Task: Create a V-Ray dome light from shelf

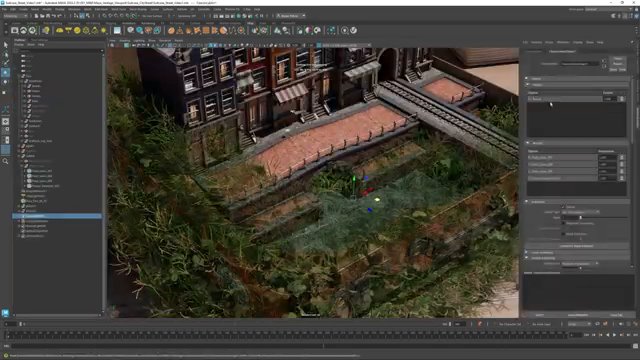Action: tap(60, 30)
